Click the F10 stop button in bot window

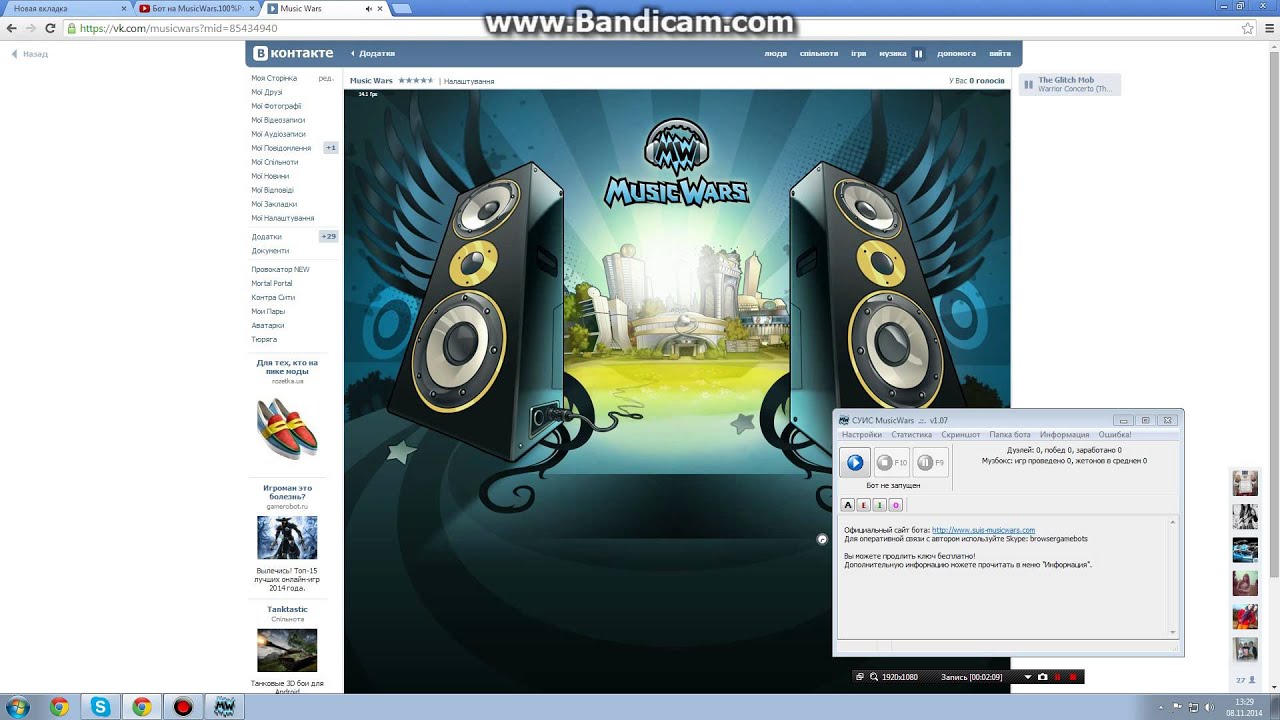tap(891, 462)
